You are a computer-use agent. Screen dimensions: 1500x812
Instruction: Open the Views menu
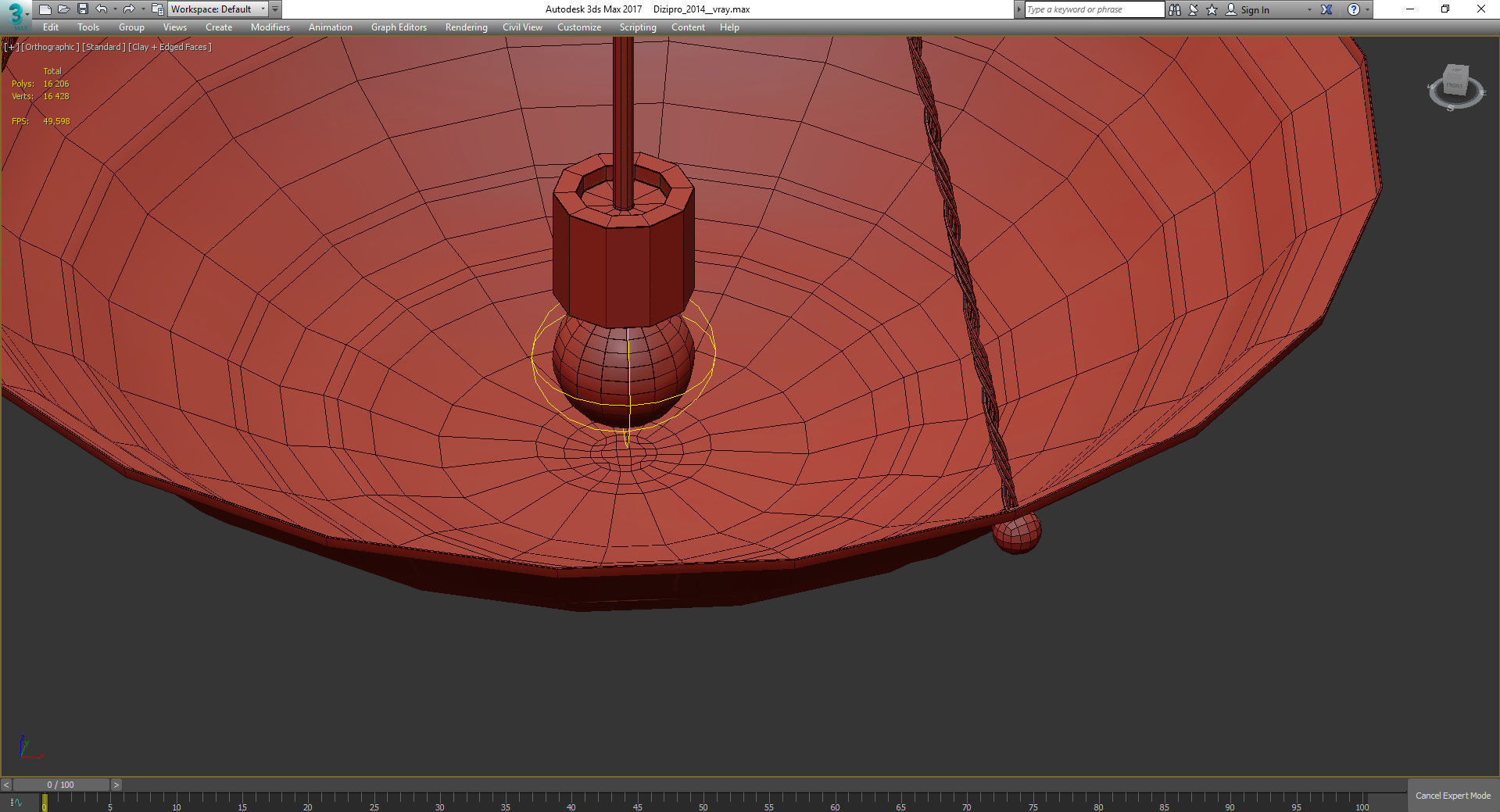pos(175,27)
